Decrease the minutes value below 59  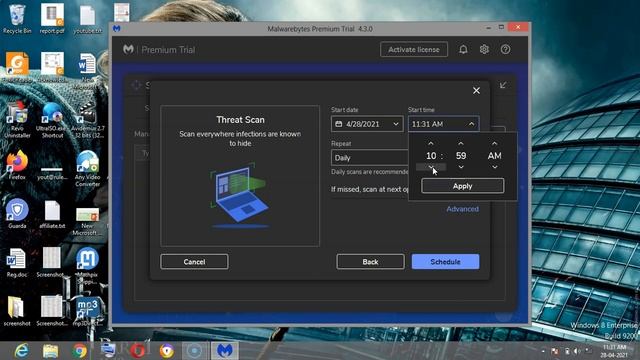pyautogui.click(x=461, y=167)
